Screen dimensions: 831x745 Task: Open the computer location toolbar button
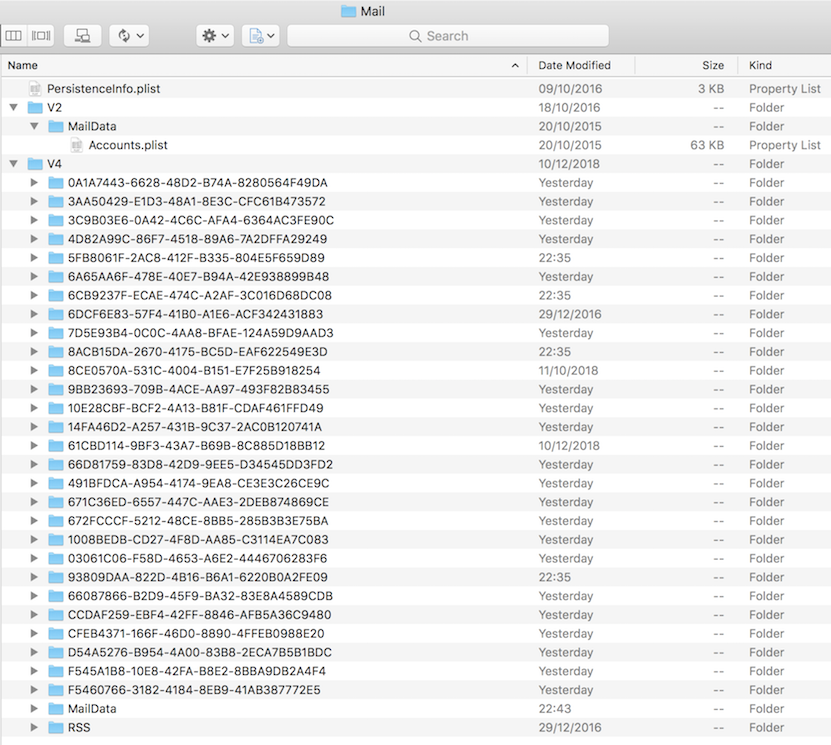[x=82, y=36]
